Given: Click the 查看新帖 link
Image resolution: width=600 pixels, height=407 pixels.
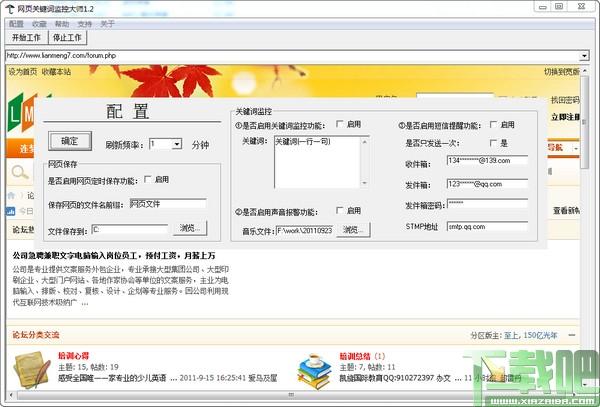Looking at the screenshot, I should [x=566, y=211].
